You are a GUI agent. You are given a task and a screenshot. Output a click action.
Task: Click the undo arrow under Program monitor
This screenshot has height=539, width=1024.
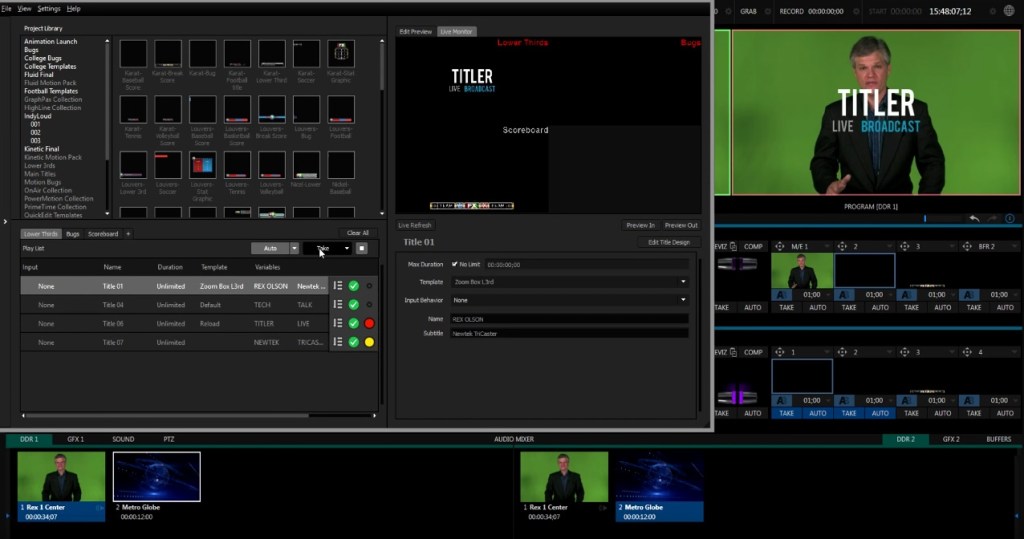coord(974,218)
